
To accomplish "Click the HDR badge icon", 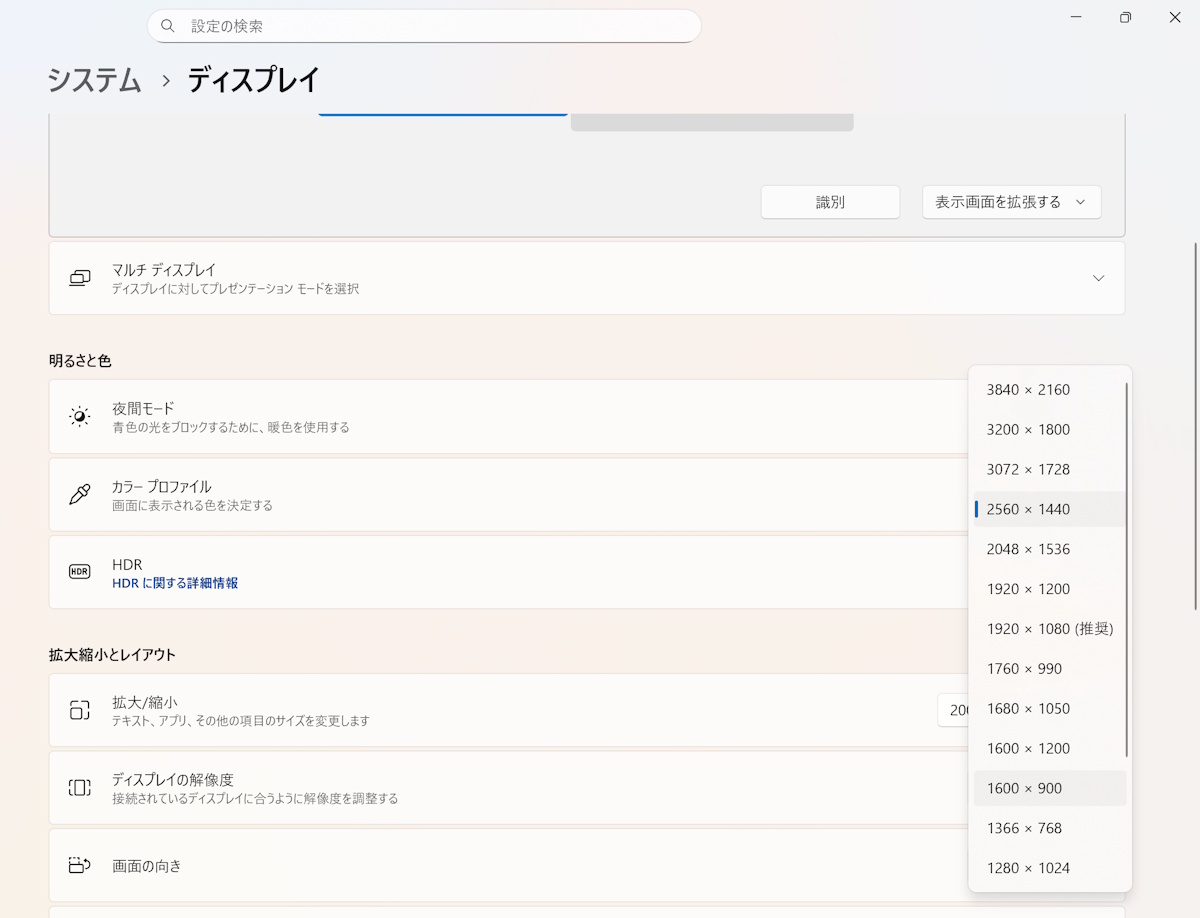I will coord(80,572).
